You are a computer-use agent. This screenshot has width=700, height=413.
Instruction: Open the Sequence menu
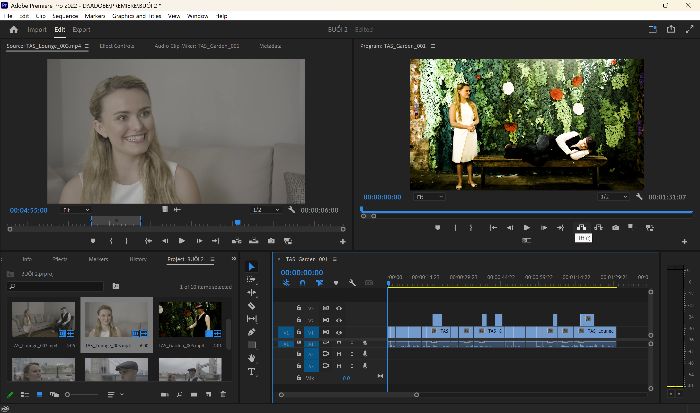point(65,16)
